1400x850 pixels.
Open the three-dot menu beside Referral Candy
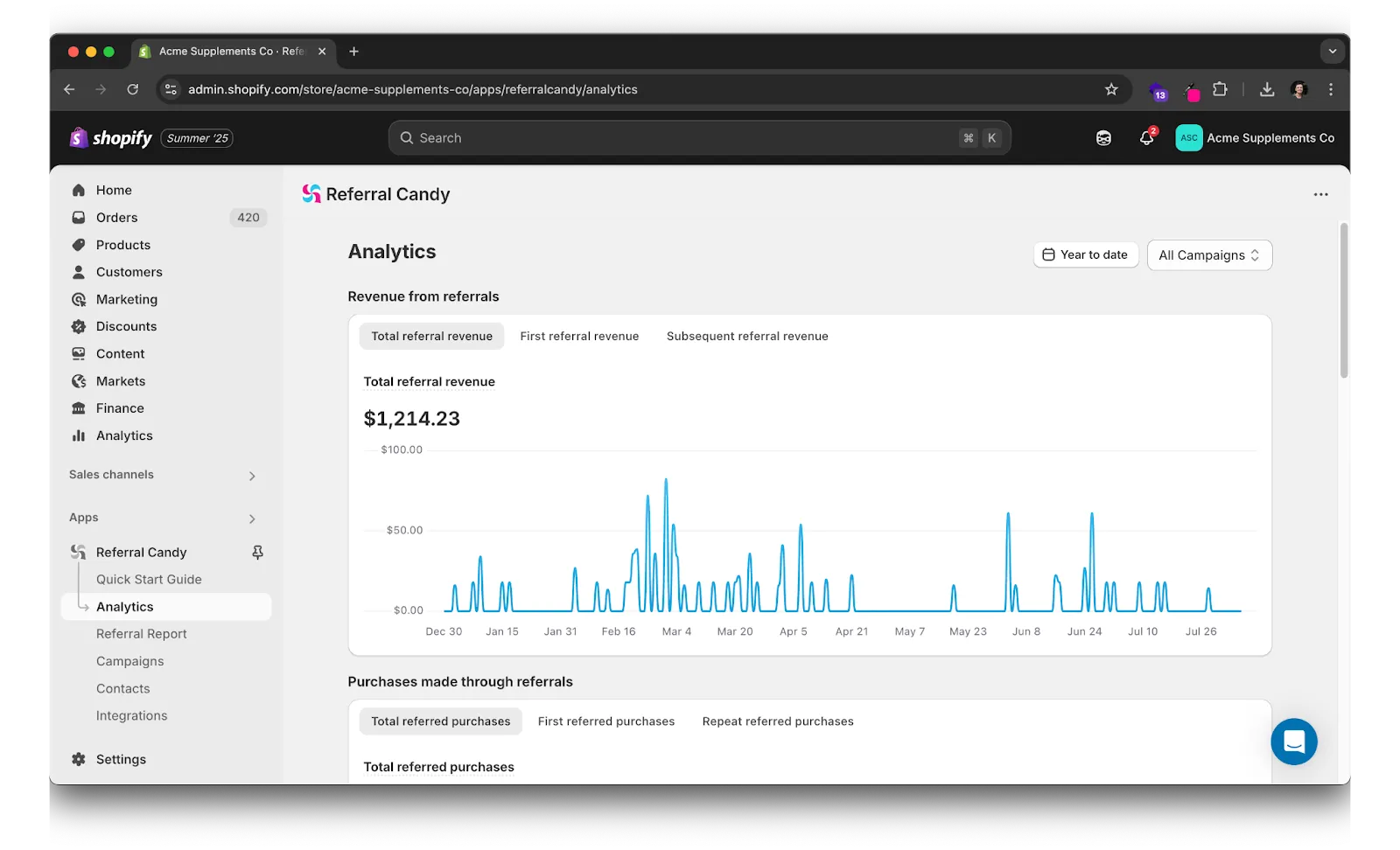pos(1320,194)
